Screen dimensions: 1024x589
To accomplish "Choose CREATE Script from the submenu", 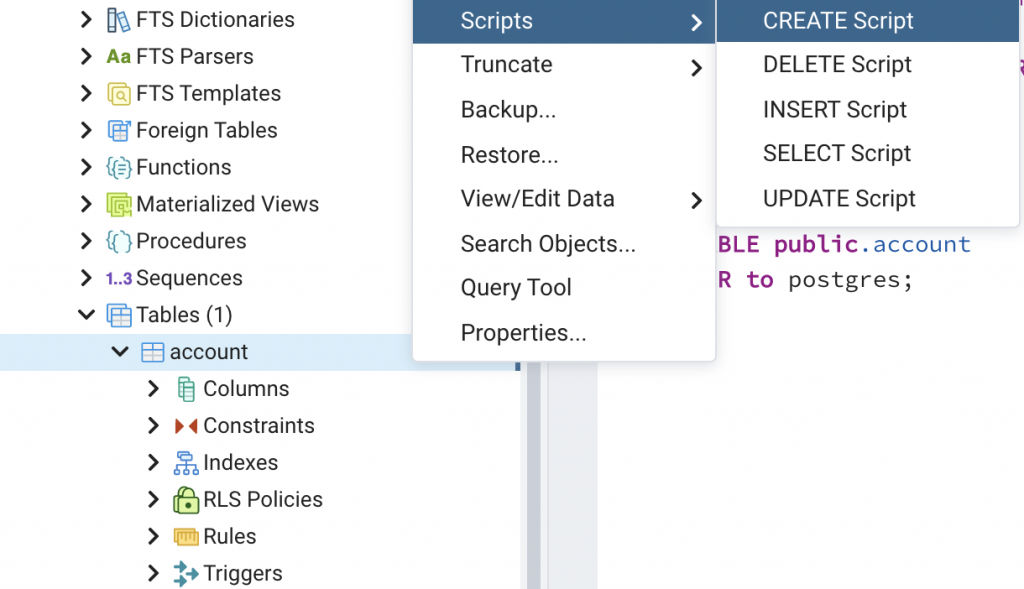I will 838,21.
